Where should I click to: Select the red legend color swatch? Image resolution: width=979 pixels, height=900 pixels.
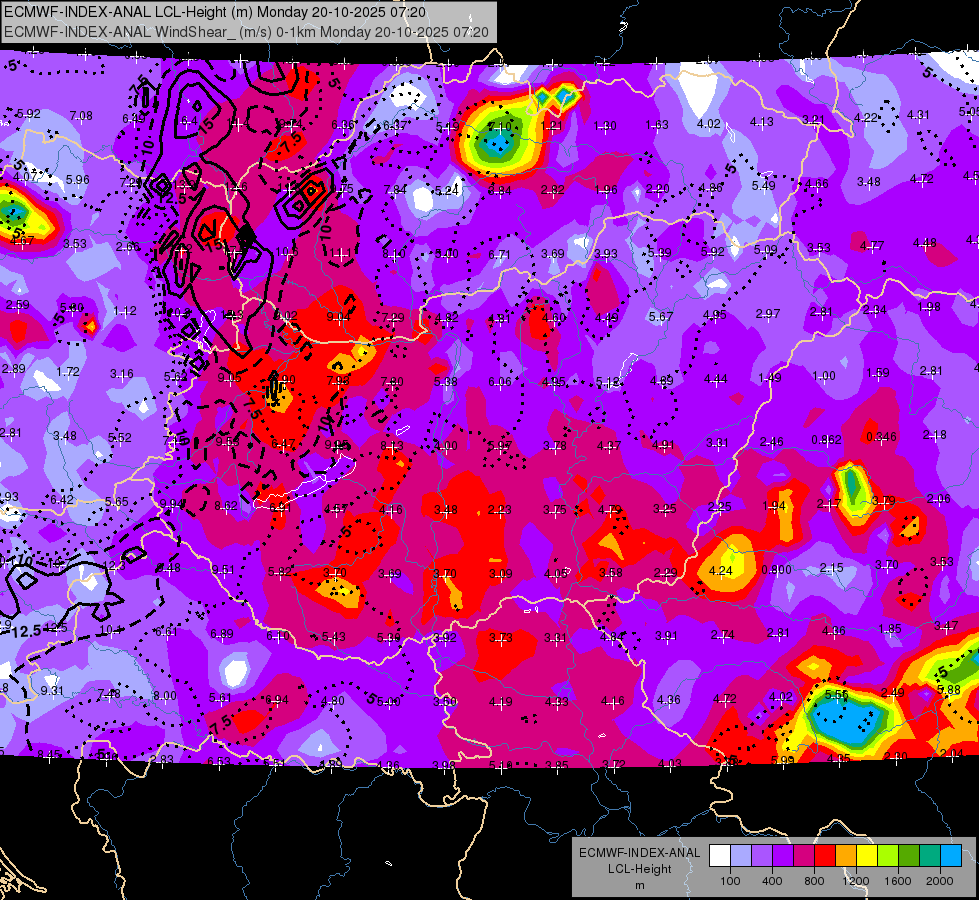(825, 855)
